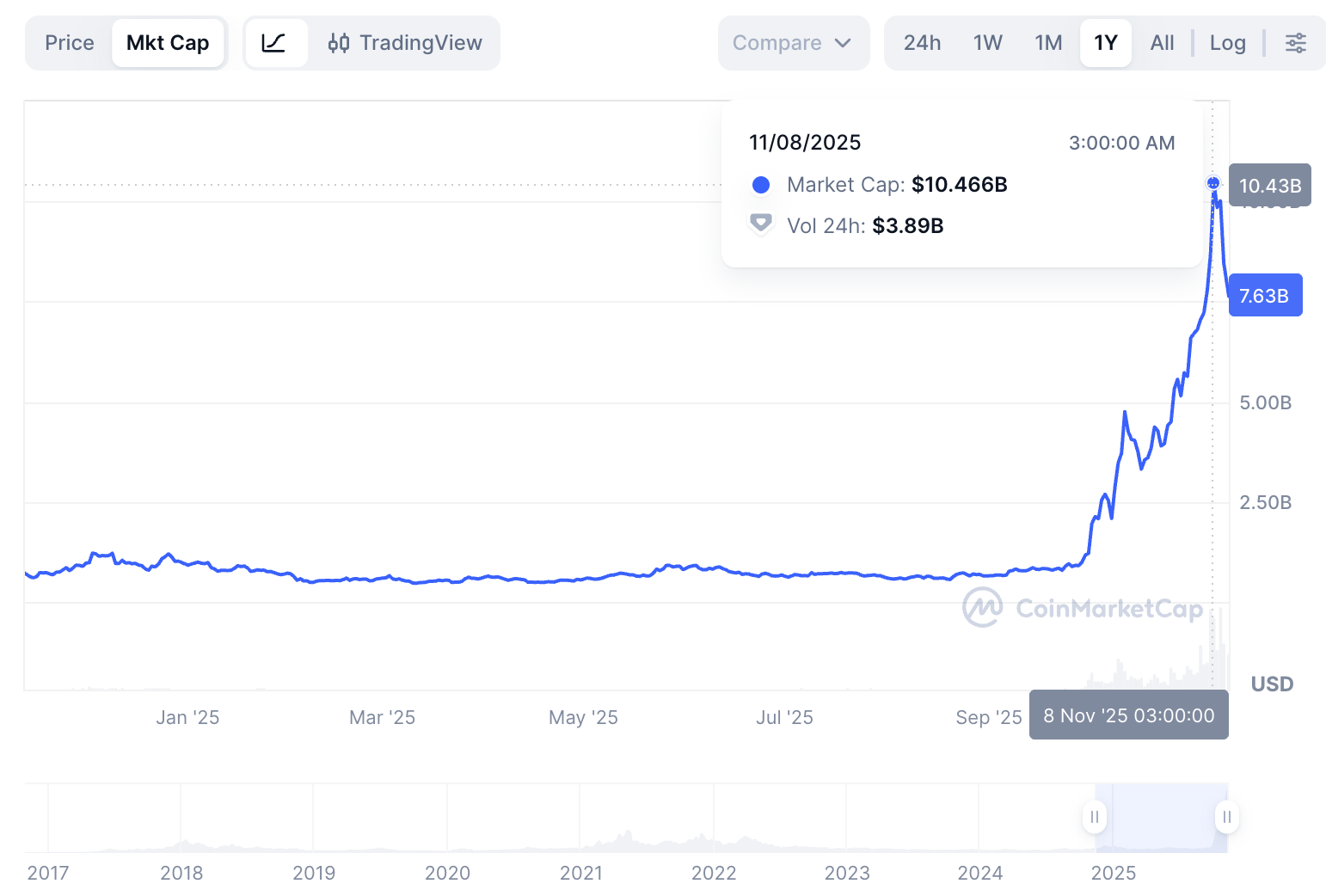
Task: Open the Compare dropdown
Action: pyautogui.click(x=793, y=43)
